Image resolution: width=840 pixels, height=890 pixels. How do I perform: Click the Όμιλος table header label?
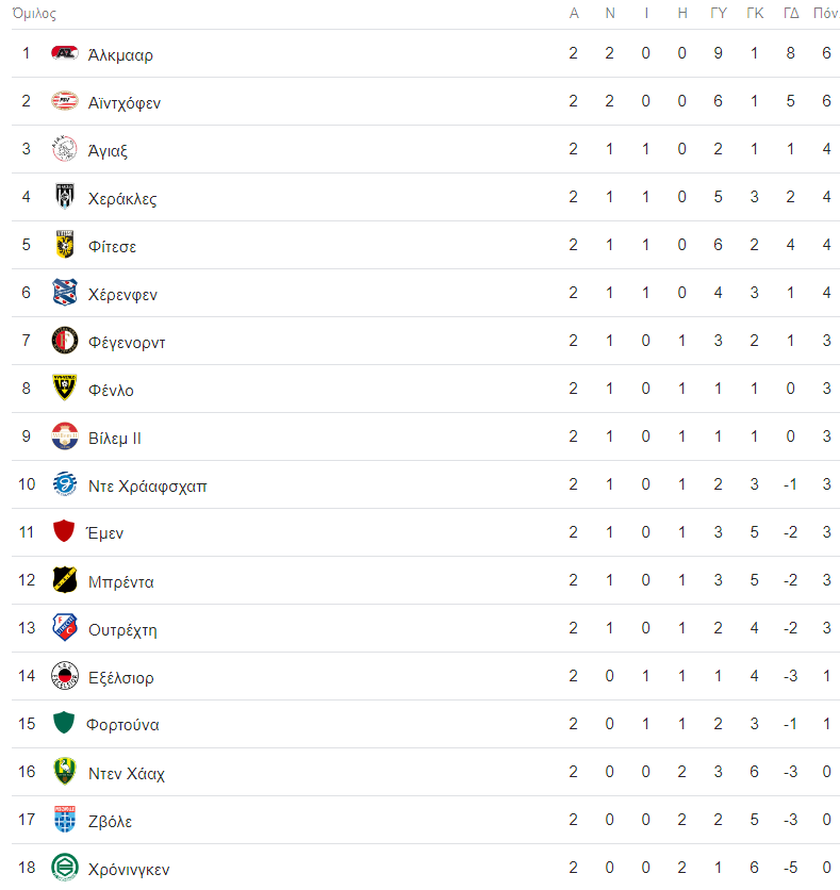point(34,14)
